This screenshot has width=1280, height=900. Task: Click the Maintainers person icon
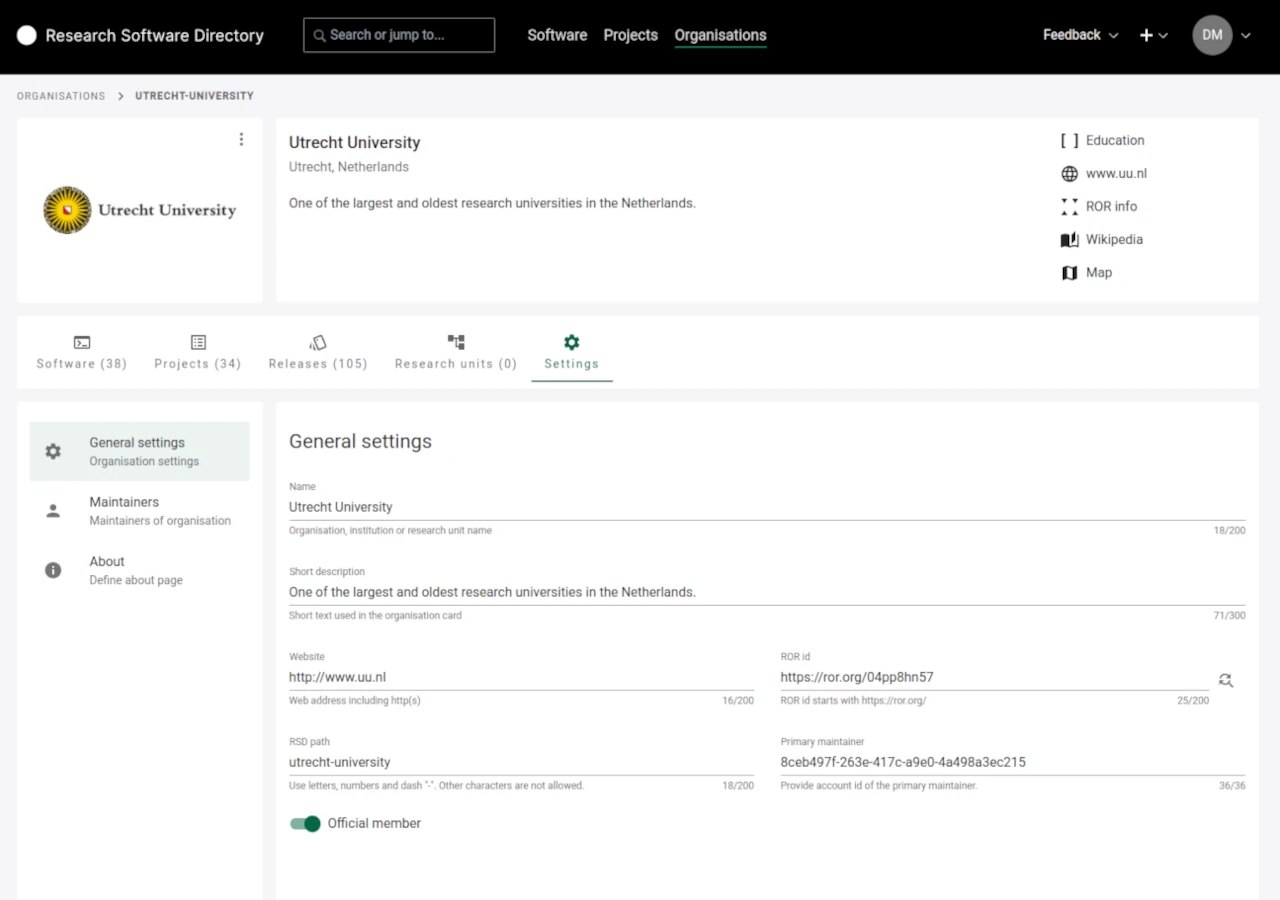(x=53, y=511)
